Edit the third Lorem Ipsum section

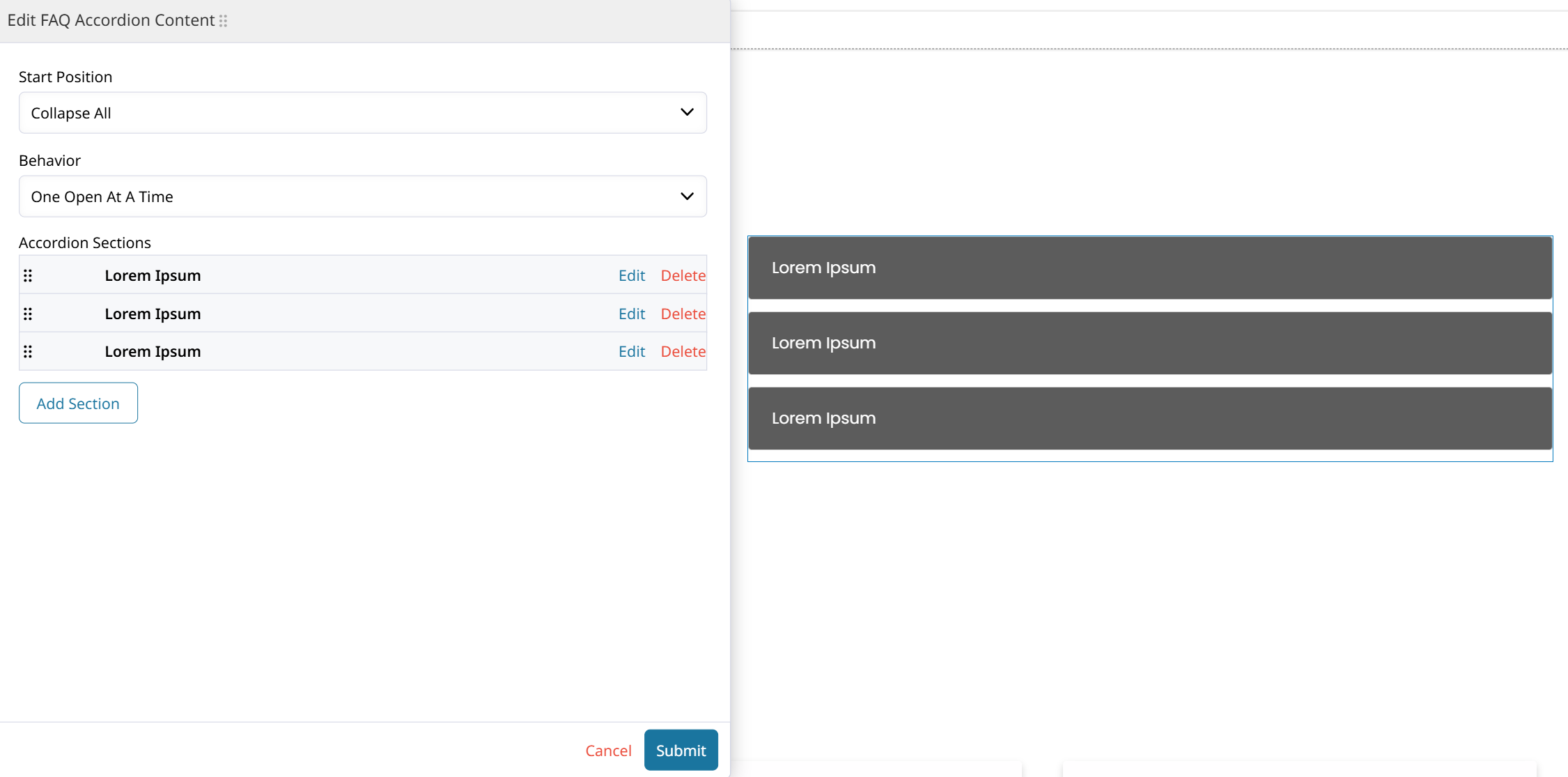(631, 352)
